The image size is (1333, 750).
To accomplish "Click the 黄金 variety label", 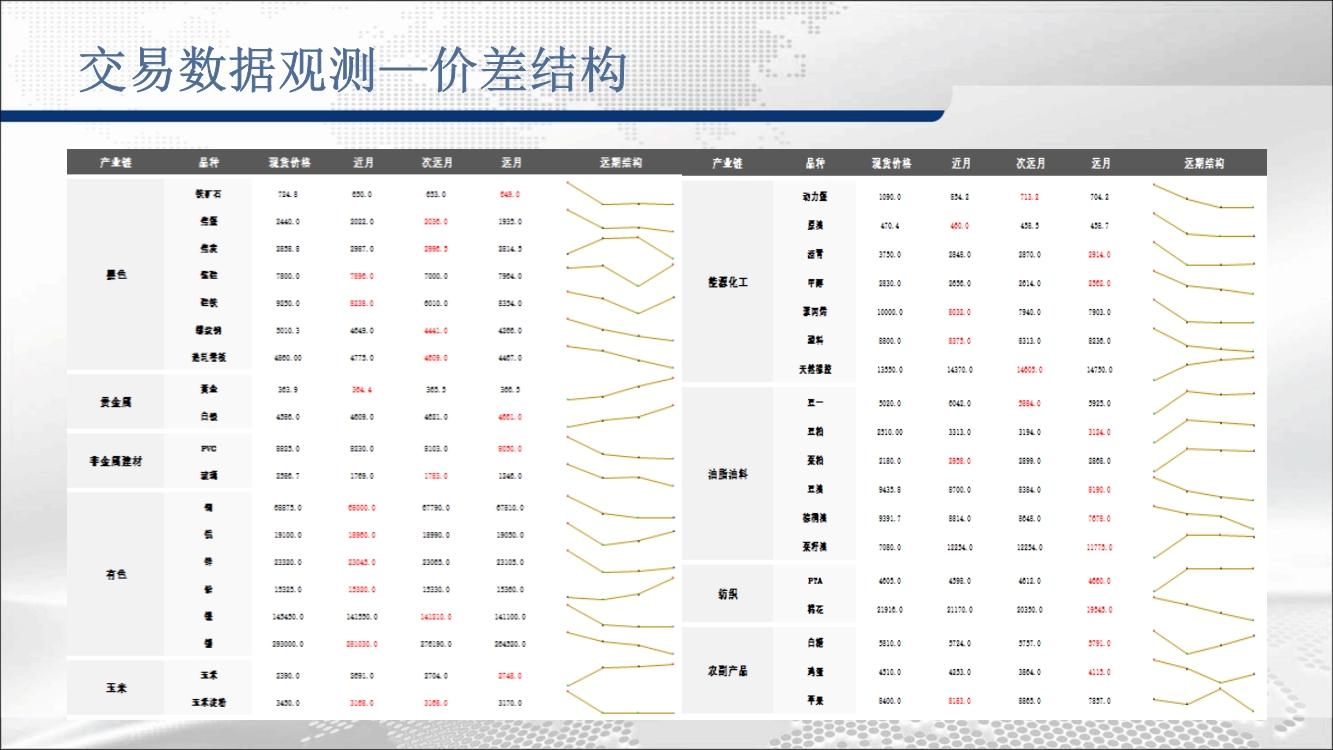I will click(208, 389).
